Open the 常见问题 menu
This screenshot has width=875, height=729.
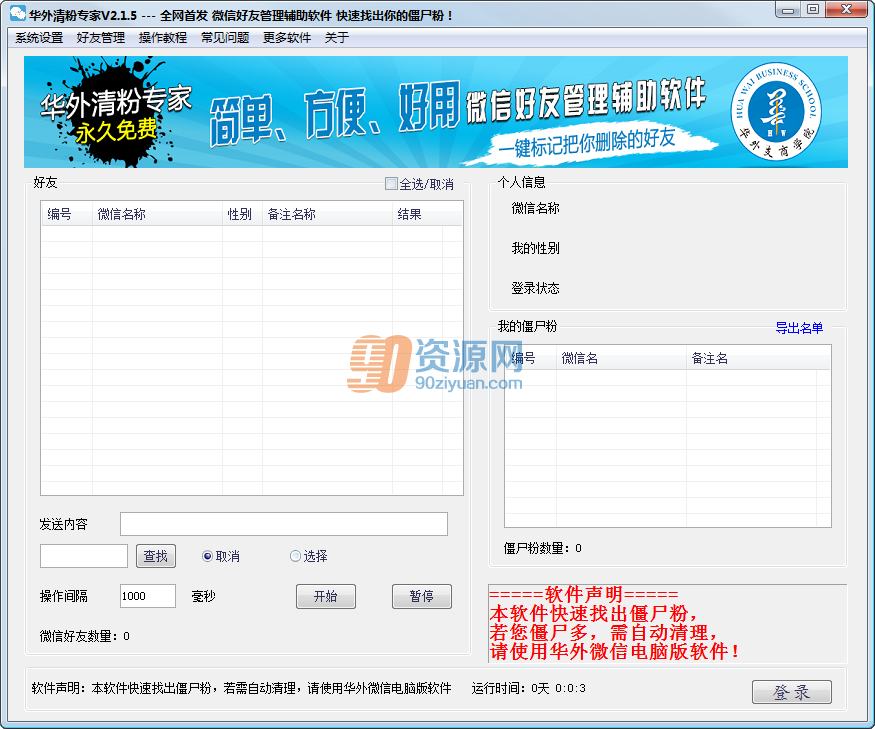(x=225, y=37)
